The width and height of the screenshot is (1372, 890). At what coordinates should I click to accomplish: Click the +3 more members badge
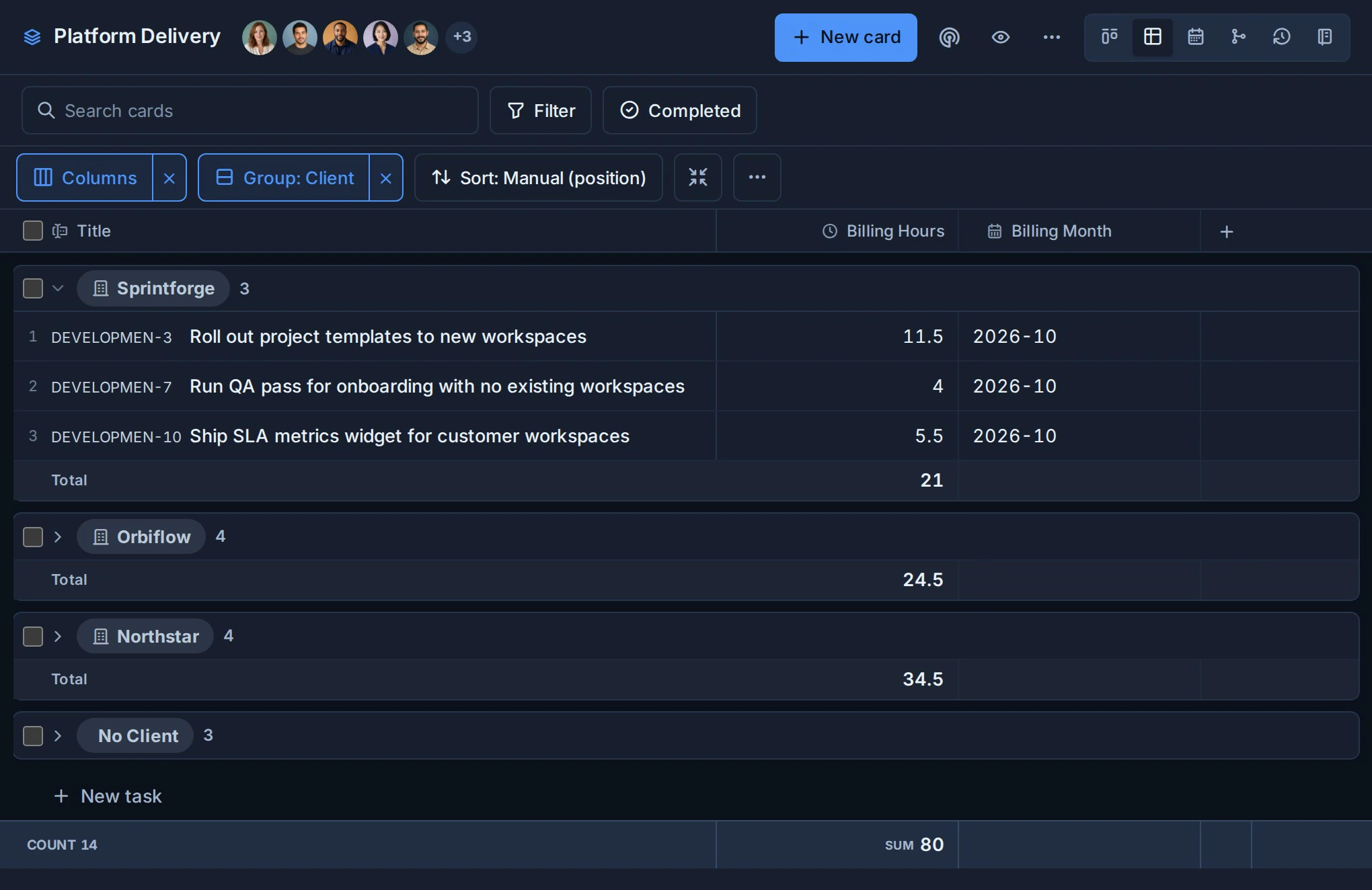click(461, 36)
